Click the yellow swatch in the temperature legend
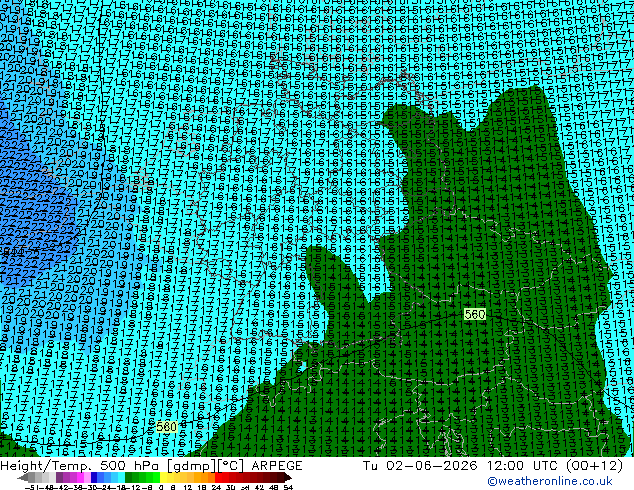 pos(164,477)
